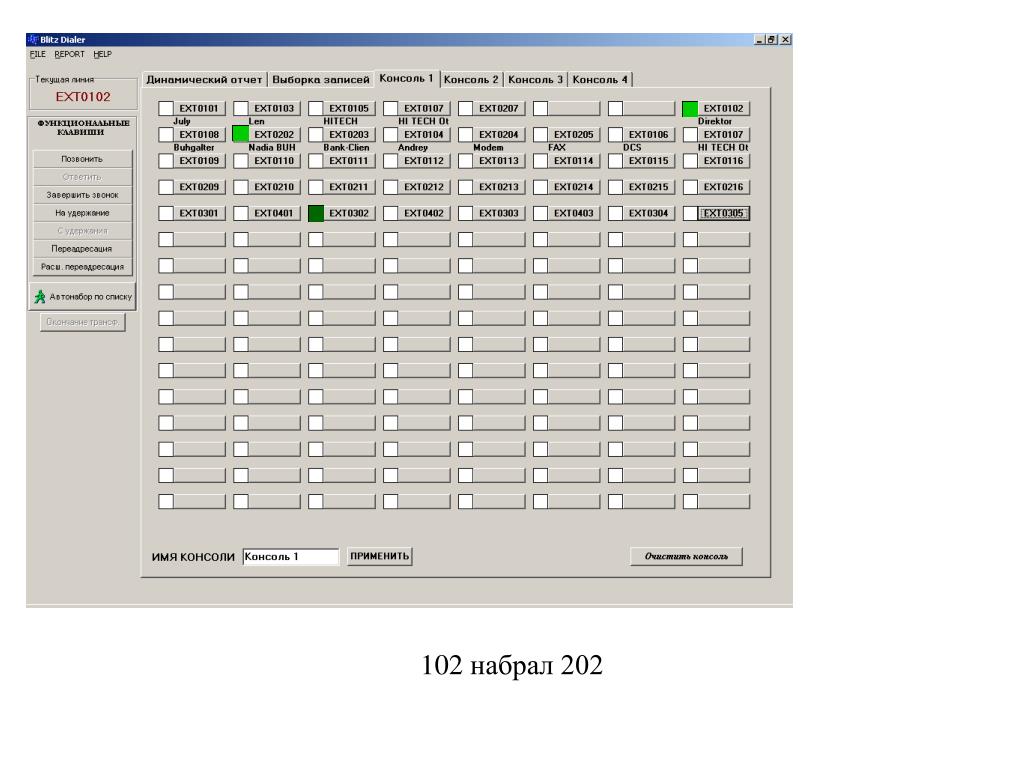Click the EXT0115 extension button
This screenshot has width=1024, height=768.
(648, 161)
